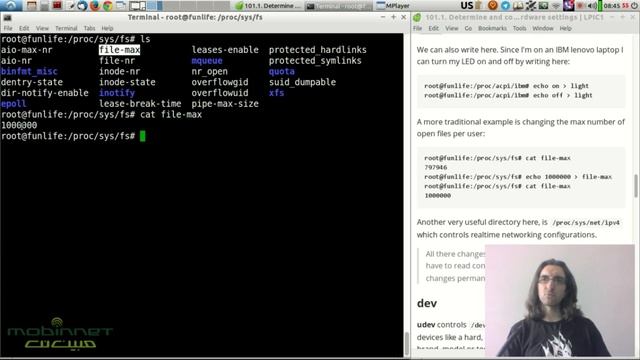Click the US keyboard layout indicator
640x360 pixels.
467,6
